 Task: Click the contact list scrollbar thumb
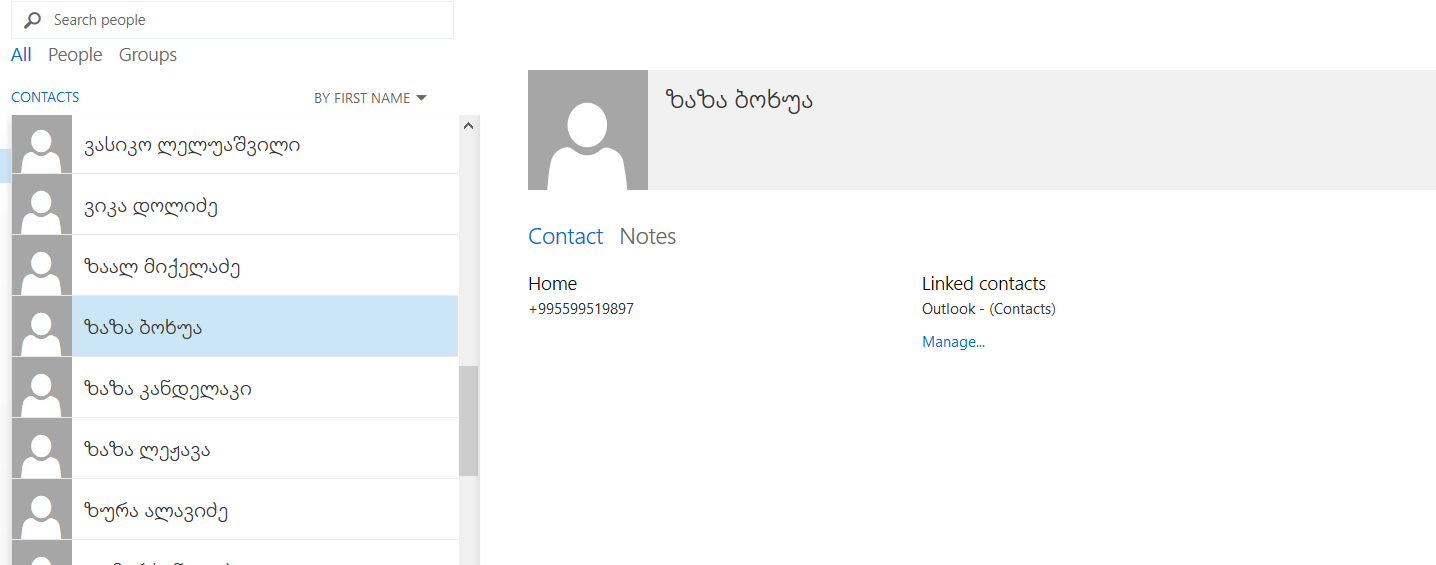coord(468,420)
